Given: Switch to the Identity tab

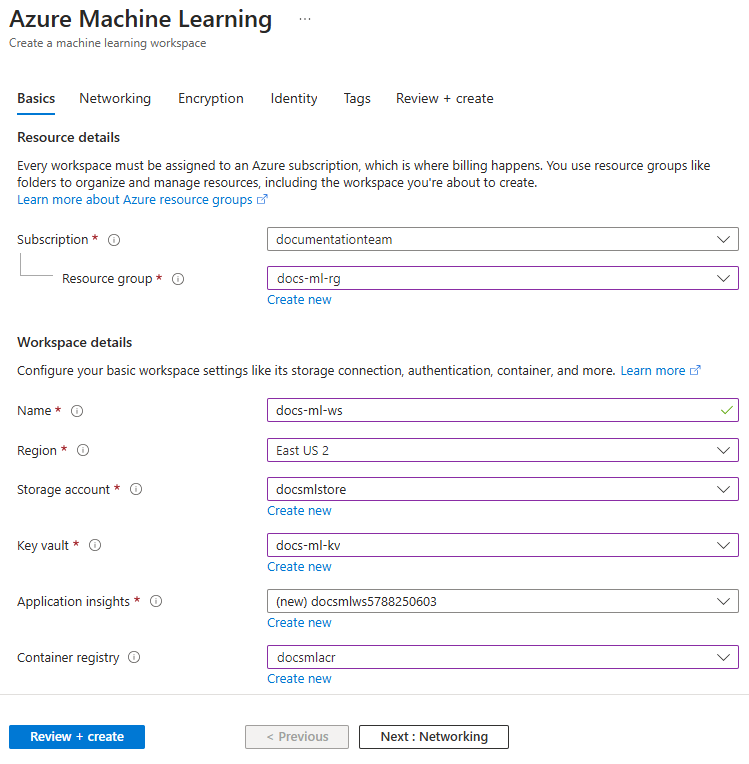Looking at the screenshot, I should click(x=294, y=99).
